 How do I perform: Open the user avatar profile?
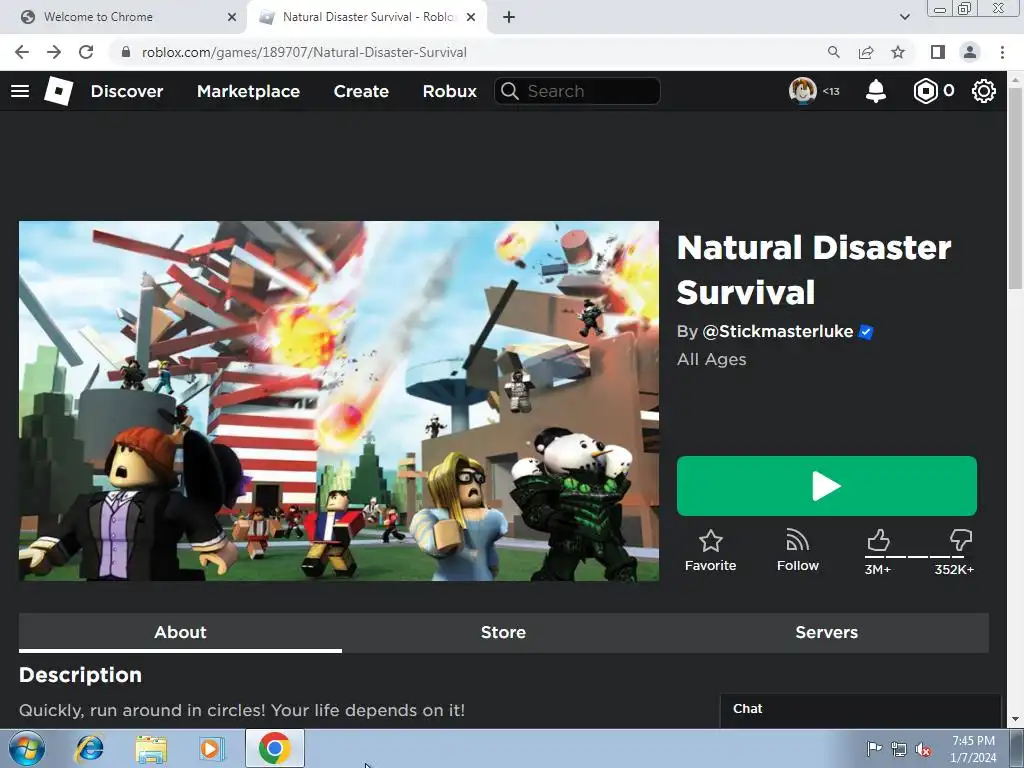[x=803, y=91]
